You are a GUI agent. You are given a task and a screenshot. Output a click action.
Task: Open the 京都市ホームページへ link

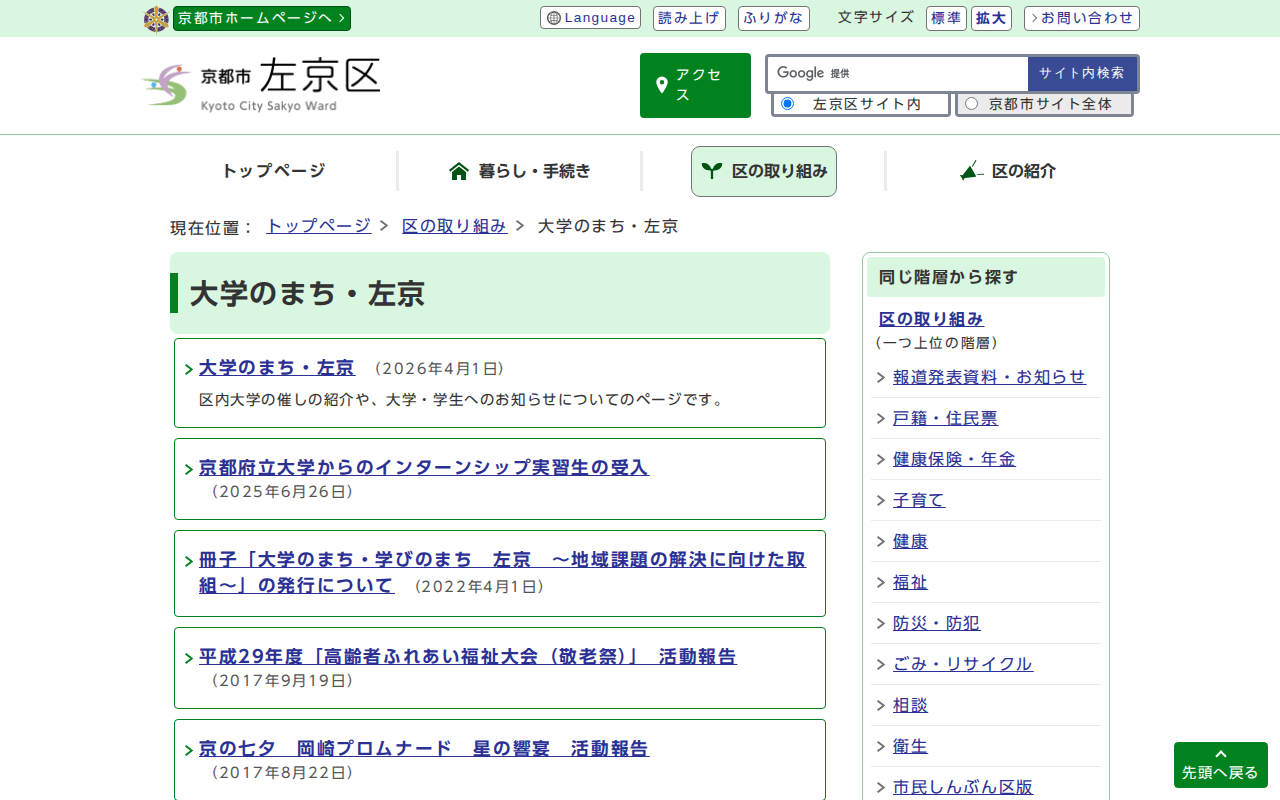(x=261, y=18)
